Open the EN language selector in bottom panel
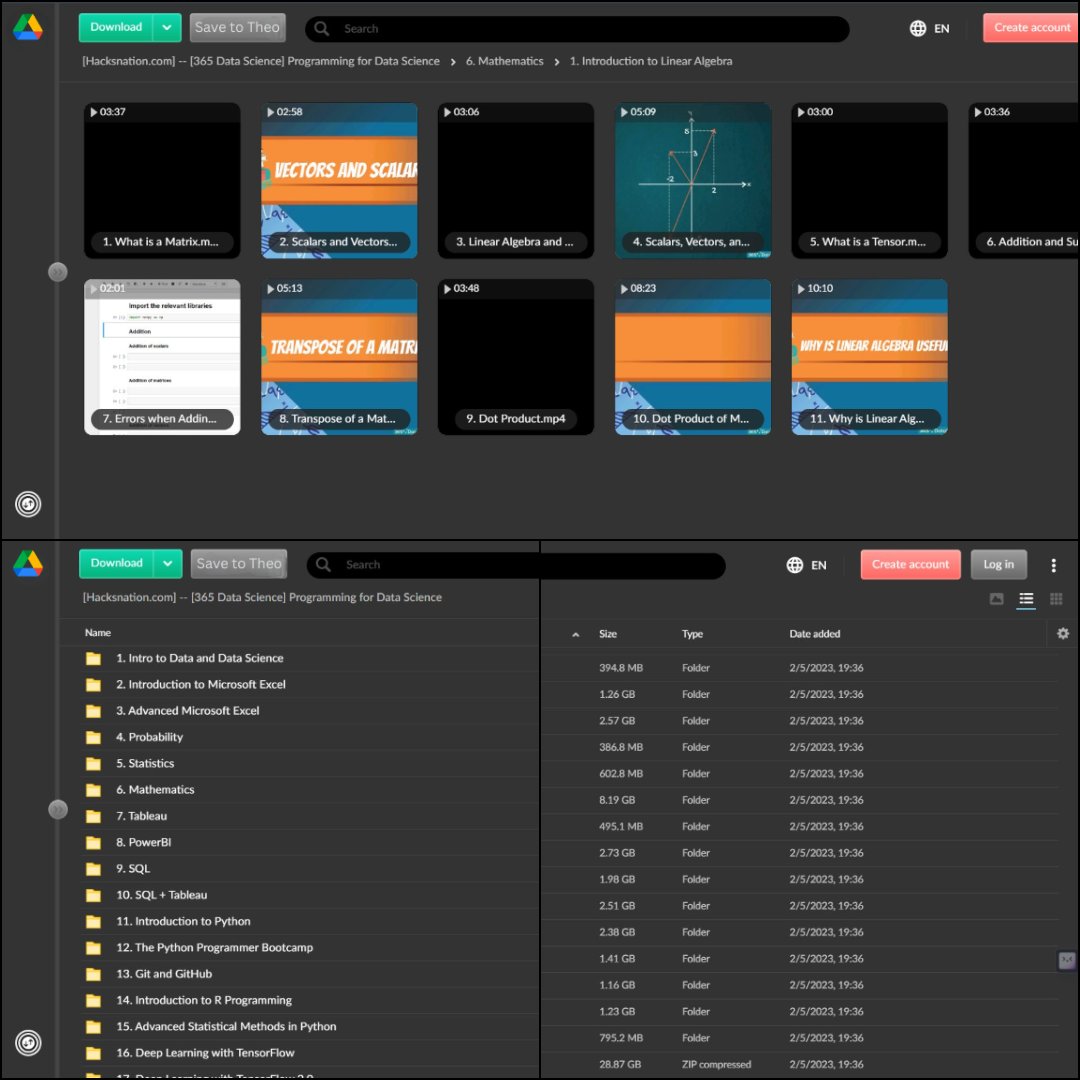This screenshot has height=1080, width=1080. point(818,565)
